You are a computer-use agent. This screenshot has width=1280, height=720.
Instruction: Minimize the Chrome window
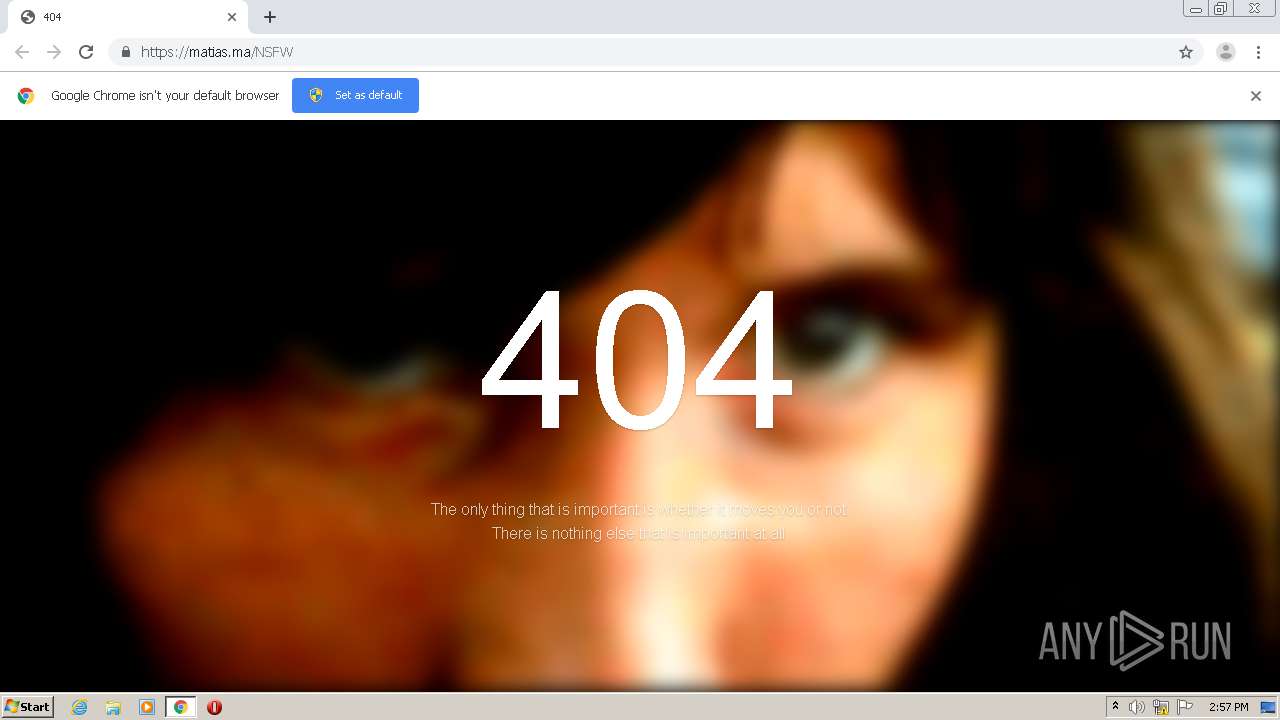pos(1196,9)
